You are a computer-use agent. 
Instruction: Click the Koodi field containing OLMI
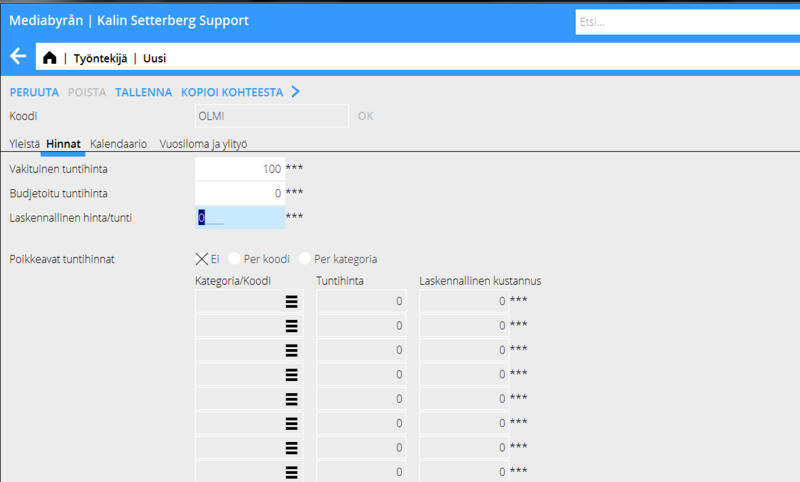pos(272,116)
